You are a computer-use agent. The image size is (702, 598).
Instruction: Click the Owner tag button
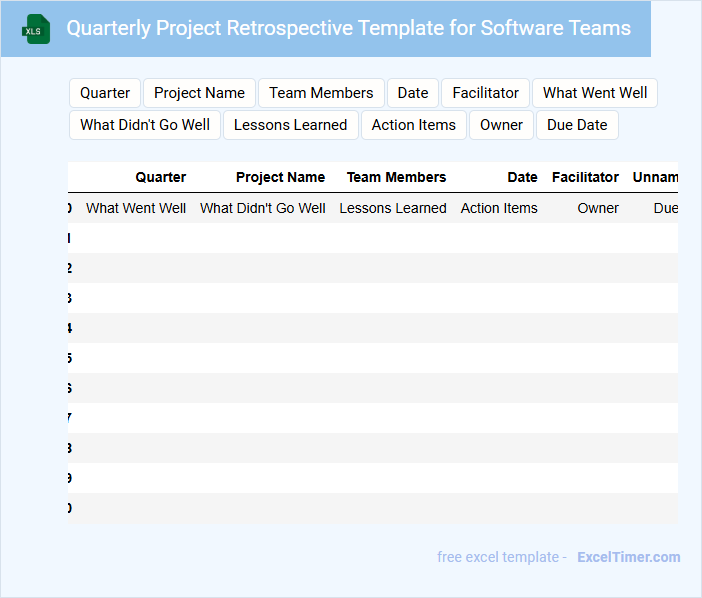click(x=501, y=125)
